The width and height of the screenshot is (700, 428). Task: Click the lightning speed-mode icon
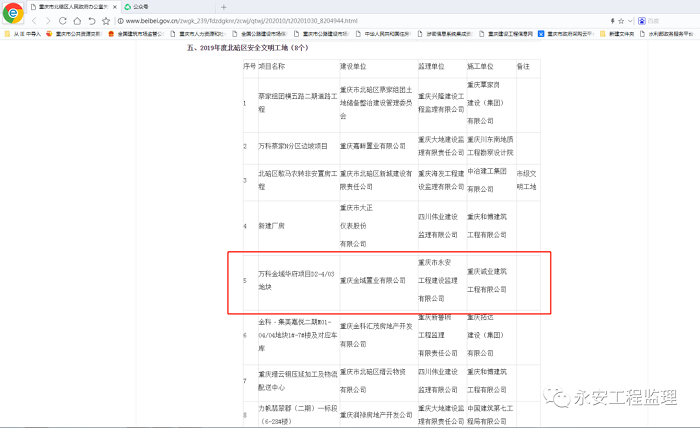[x=612, y=21]
